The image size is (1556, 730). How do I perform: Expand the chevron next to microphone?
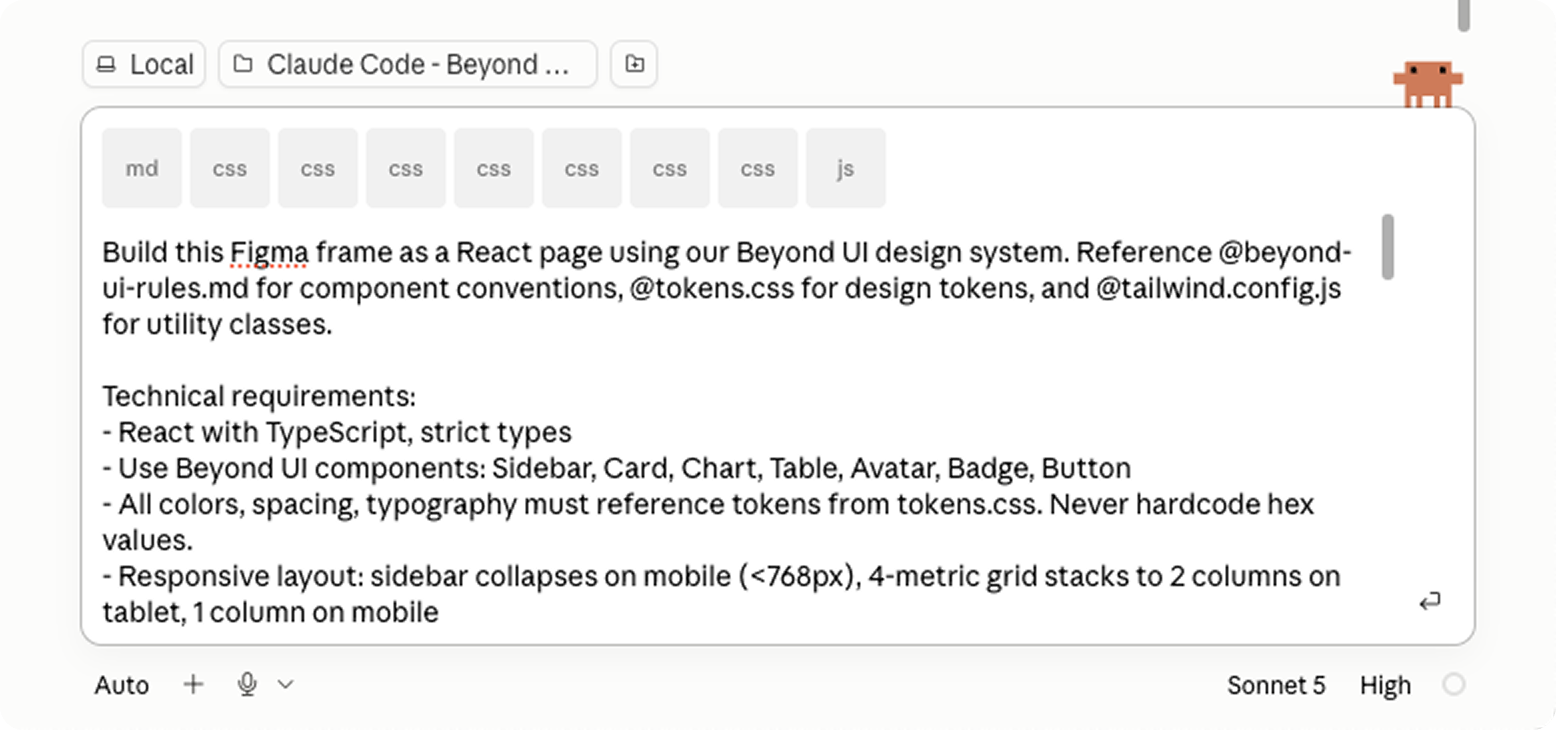point(285,684)
